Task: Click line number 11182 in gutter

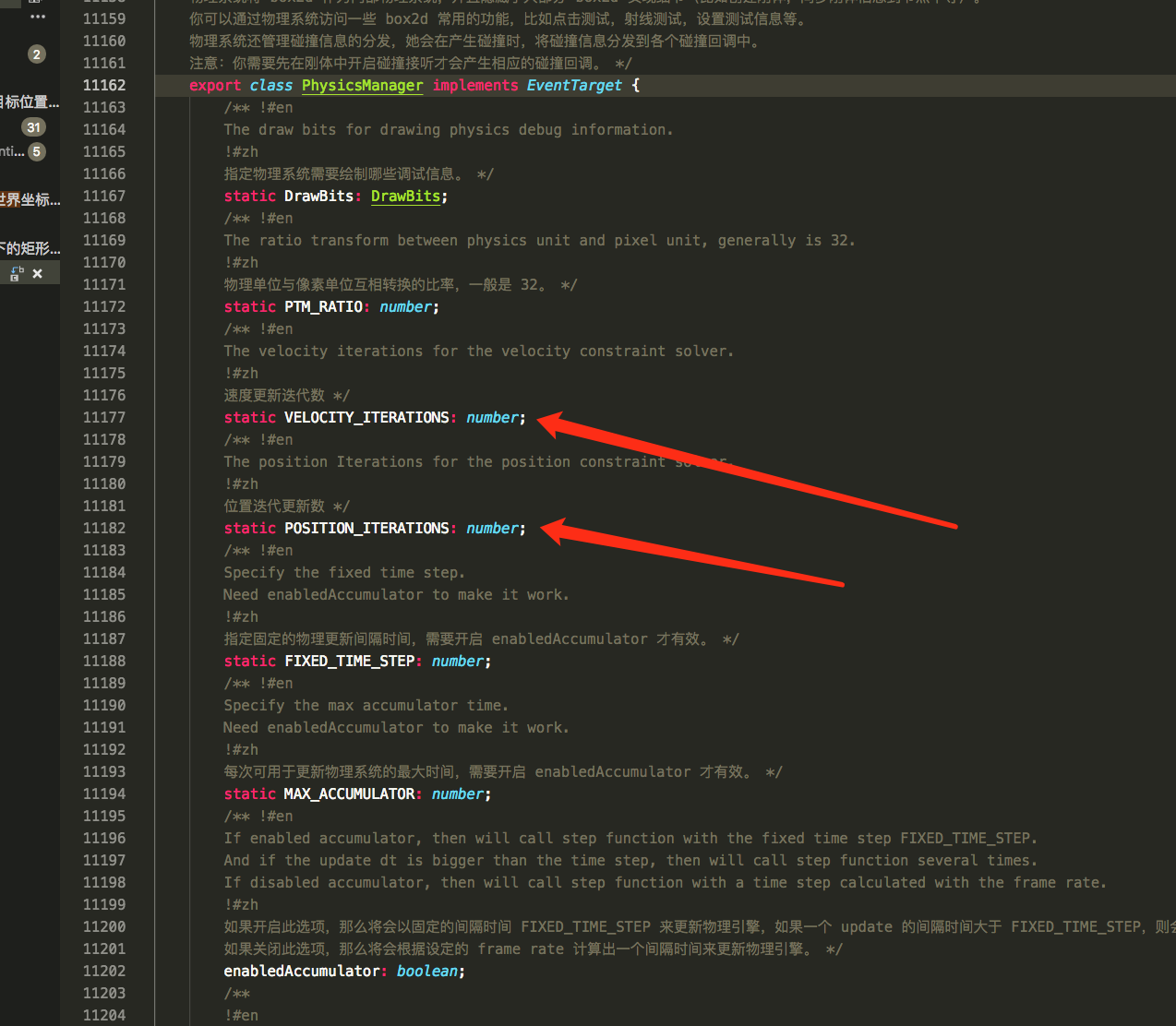Action: point(104,528)
